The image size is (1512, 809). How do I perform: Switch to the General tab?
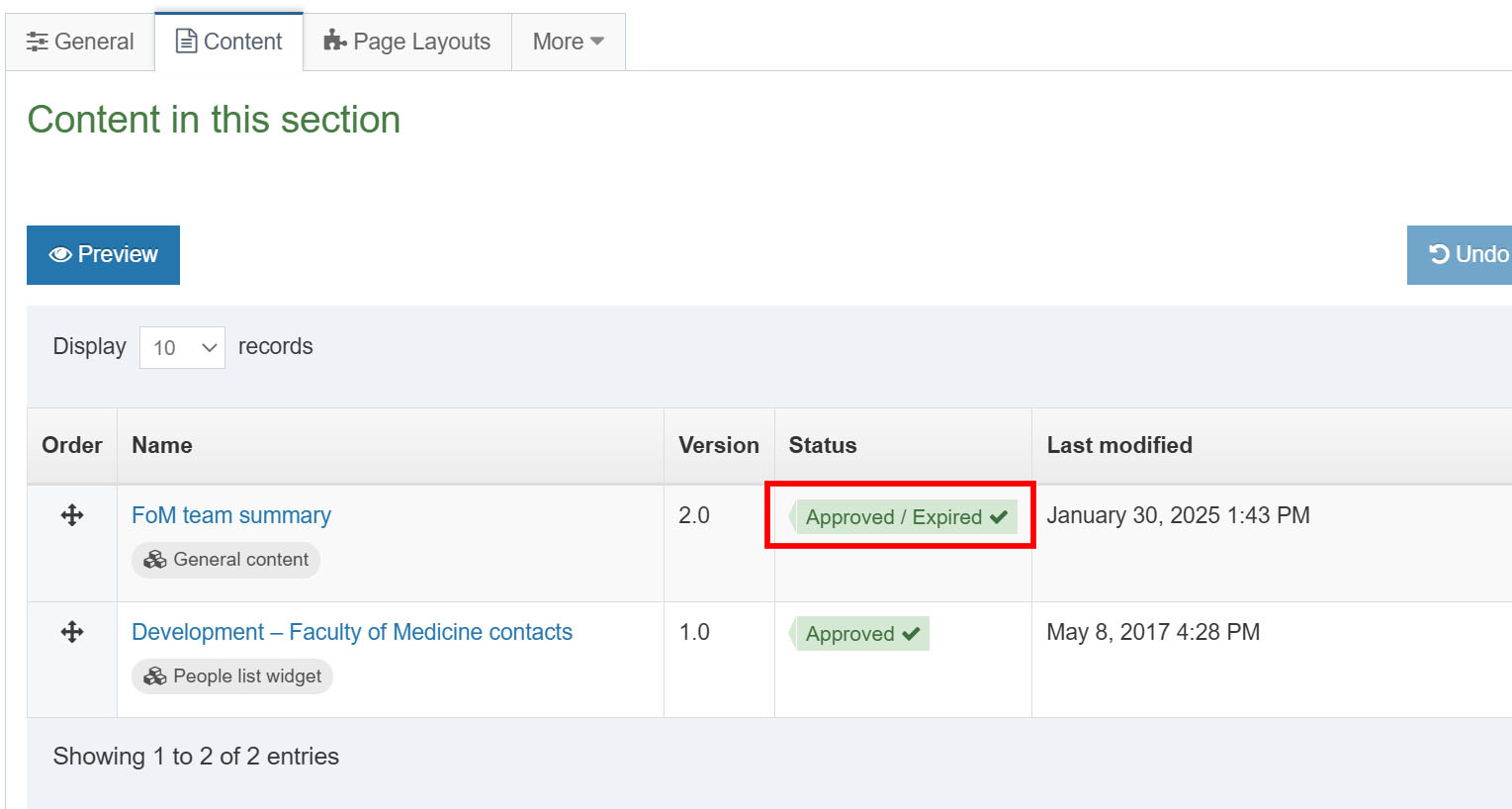(x=80, y=42)
